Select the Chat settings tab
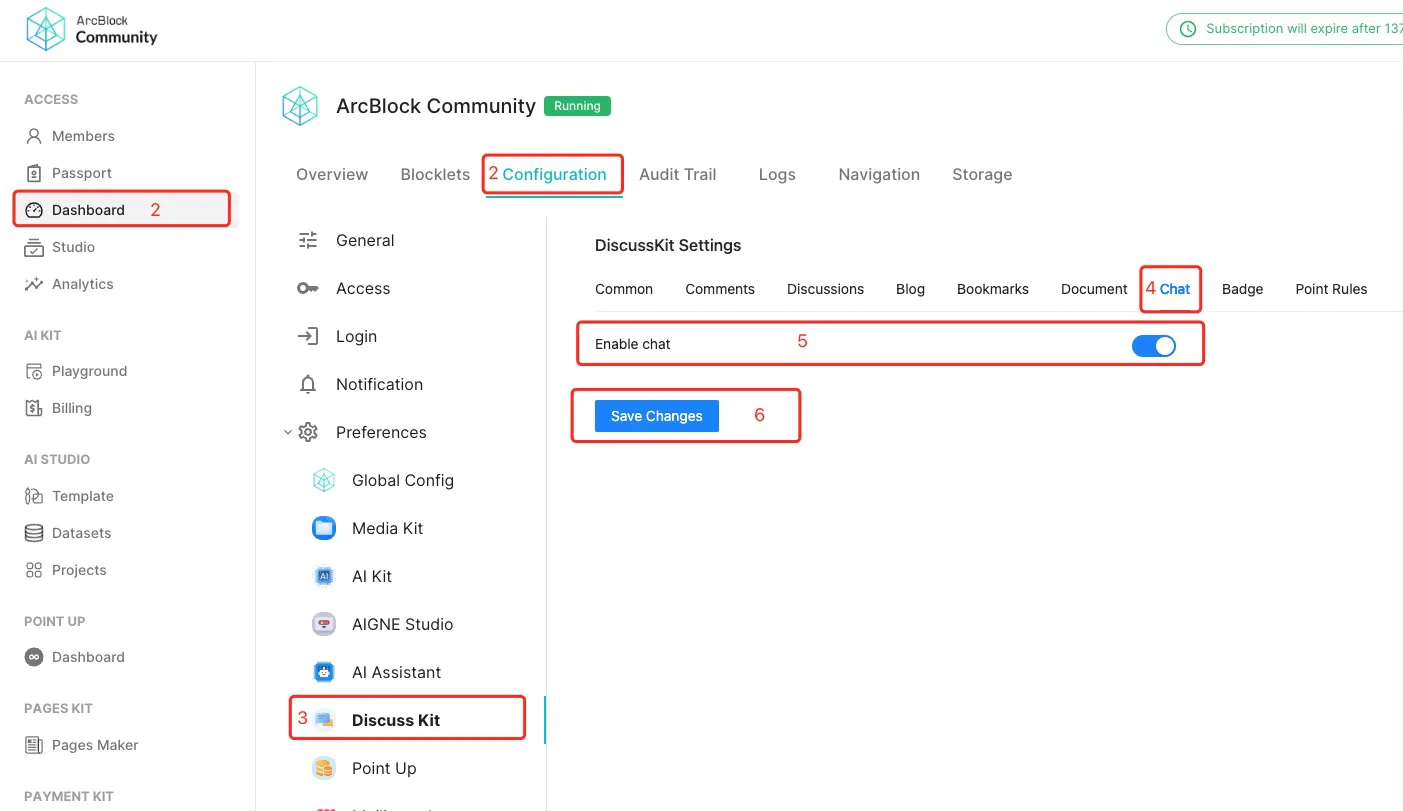 pyautogui.click(x=1175, y=289)
